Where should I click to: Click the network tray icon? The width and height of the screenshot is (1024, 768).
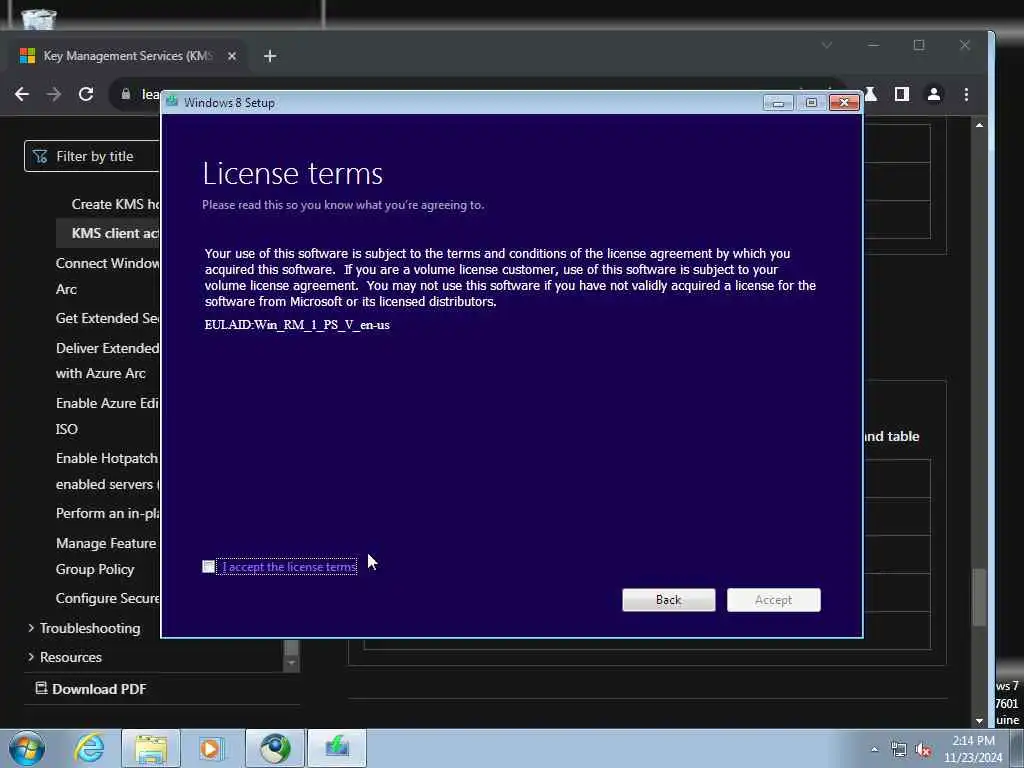coord(899,750)
